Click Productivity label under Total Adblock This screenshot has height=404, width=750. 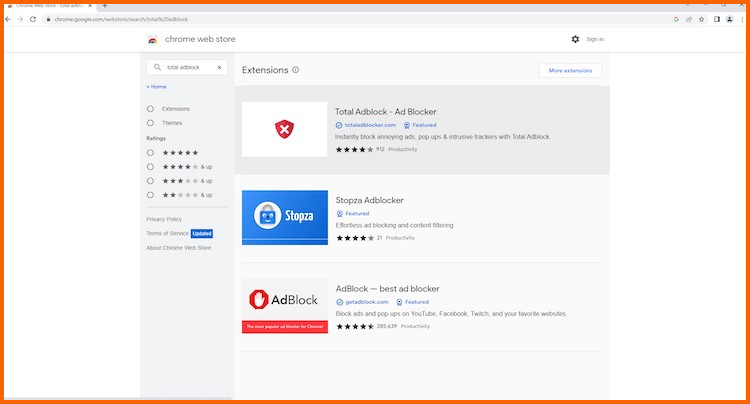pyautogui.click(x=403, y=150)
